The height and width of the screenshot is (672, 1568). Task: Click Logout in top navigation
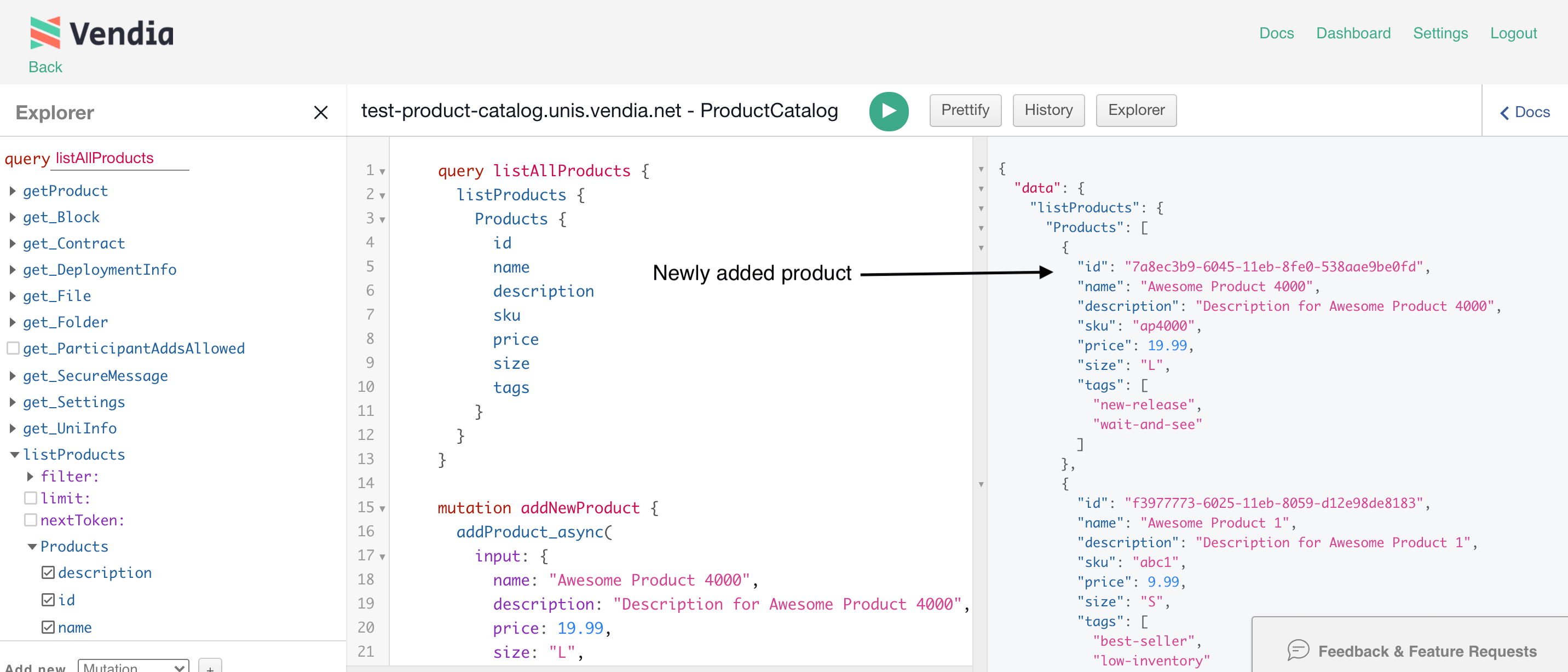pos(1513,33)
